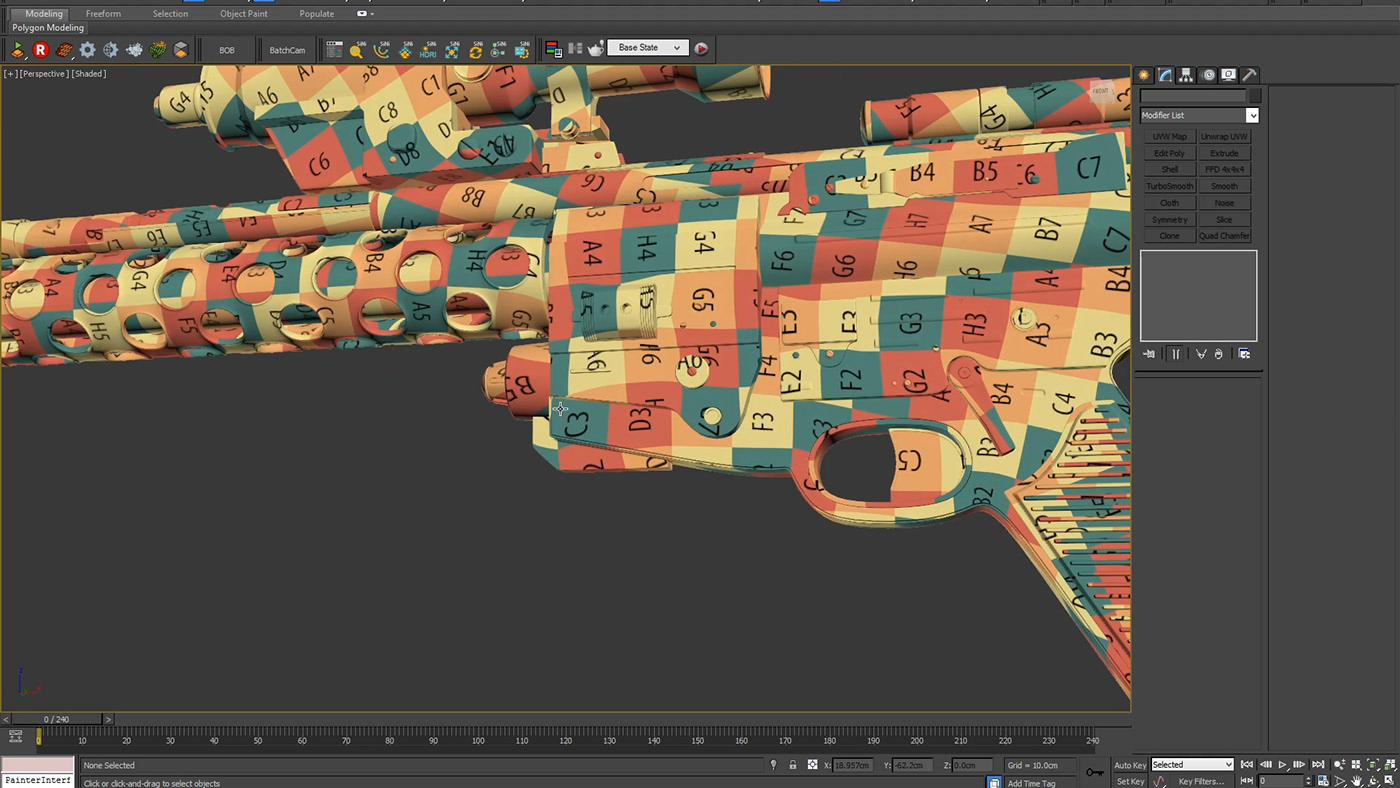Screen dimensions: 1400x788
Task: Click Configure Modifier Sets icon
Action: tap(1244, 354)
